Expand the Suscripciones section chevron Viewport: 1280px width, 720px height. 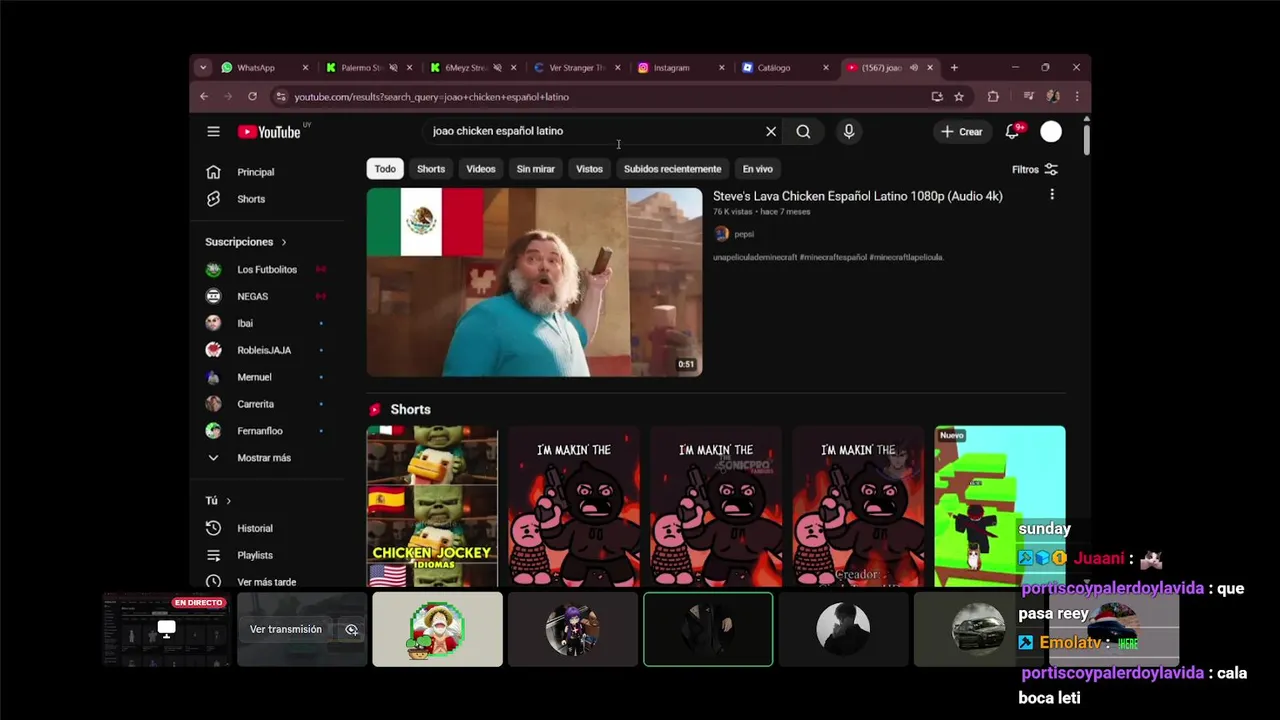(284, 242)
